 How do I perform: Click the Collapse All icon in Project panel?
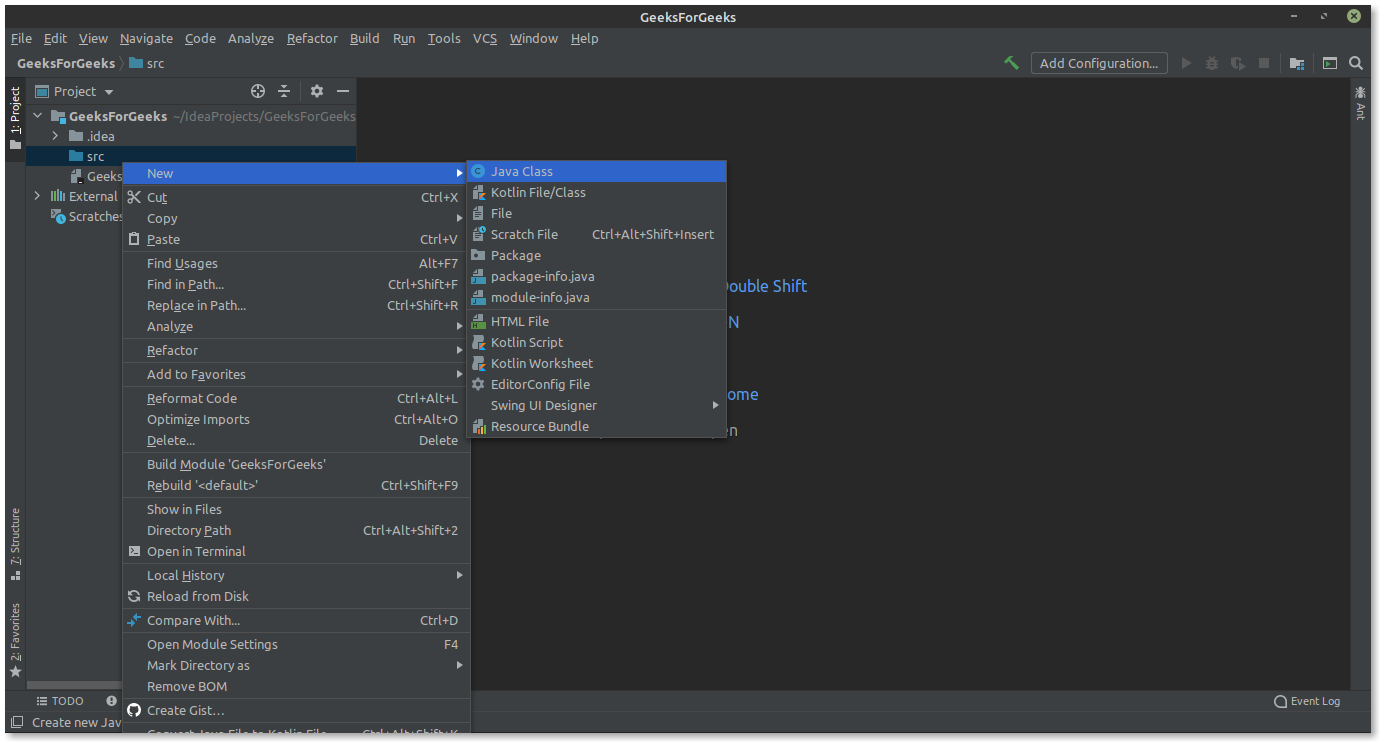click(284, 91)
